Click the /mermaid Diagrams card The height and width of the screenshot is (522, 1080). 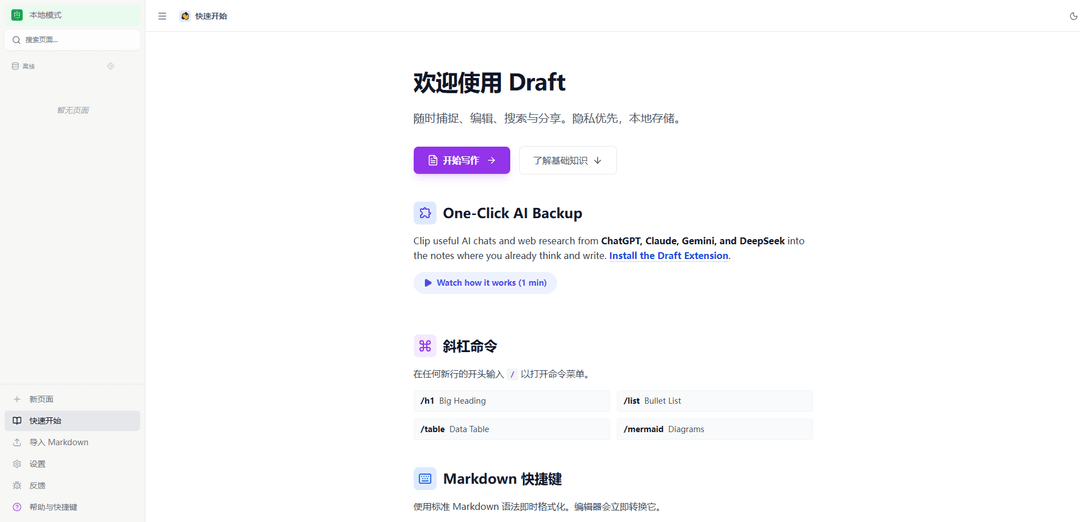click(714, 429)
